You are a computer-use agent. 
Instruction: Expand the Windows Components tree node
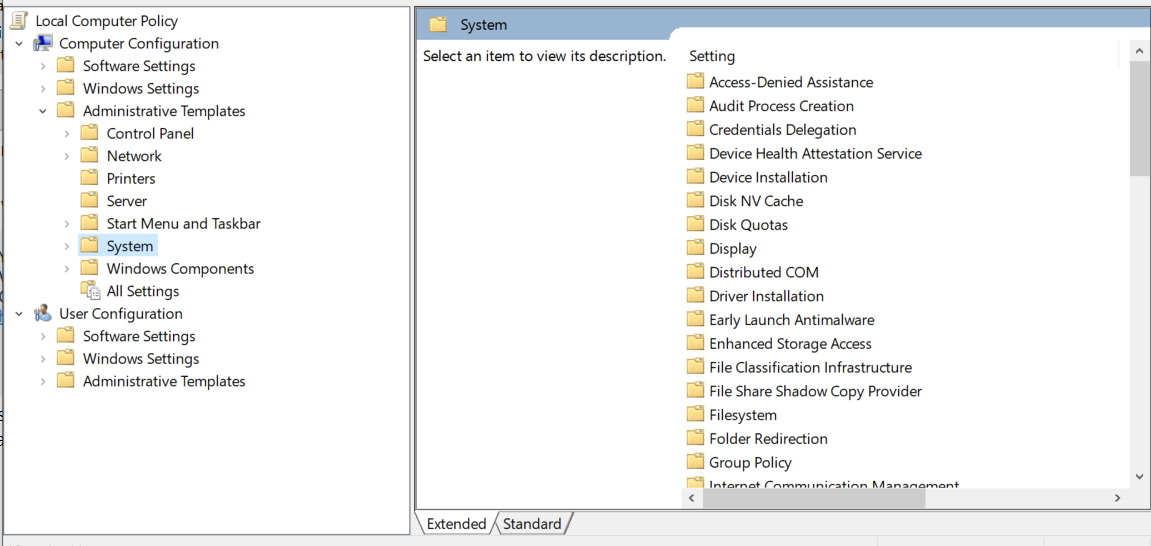tap(67, 269)
